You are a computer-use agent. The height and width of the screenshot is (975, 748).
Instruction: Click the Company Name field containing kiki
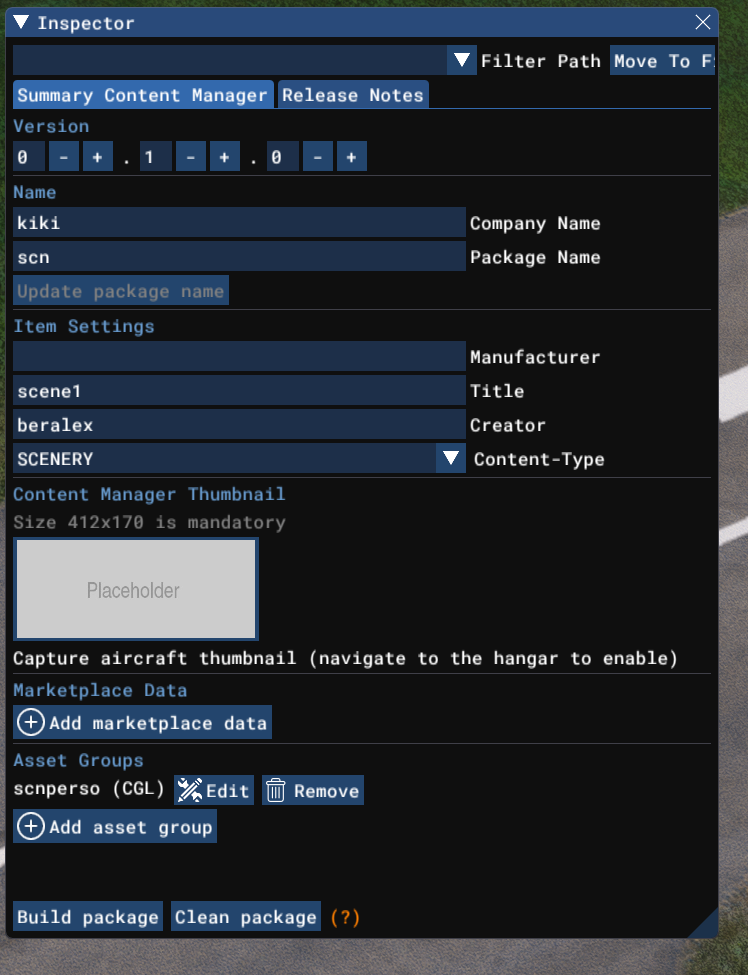(x=239, y=223)
